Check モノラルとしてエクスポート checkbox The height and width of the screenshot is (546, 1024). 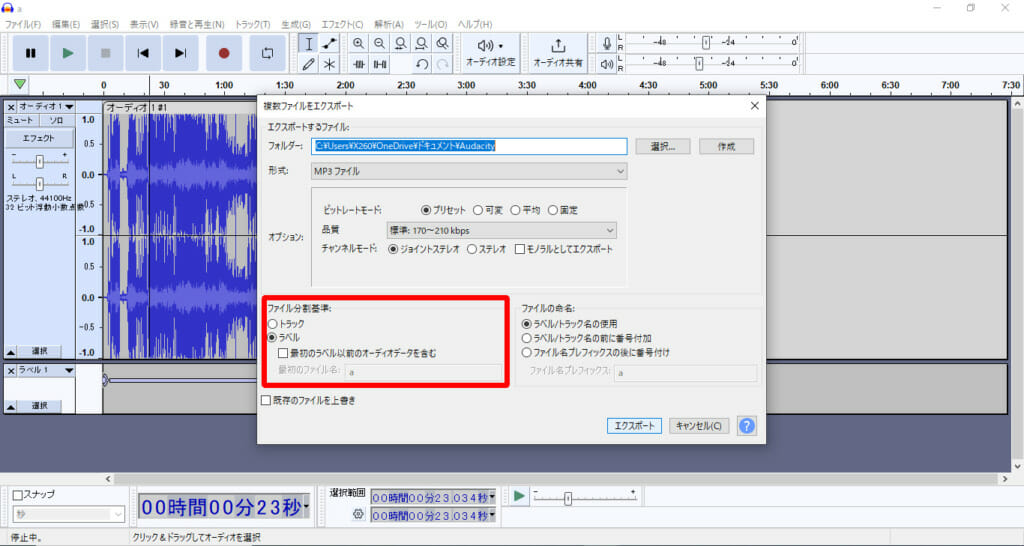(564, 249)
